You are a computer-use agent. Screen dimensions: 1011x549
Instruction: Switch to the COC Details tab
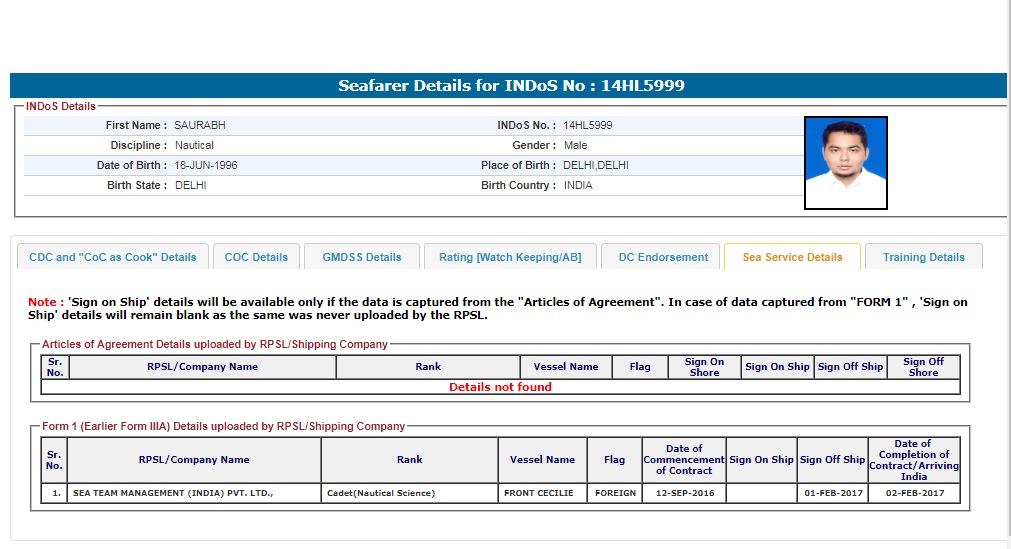(256, 257)
